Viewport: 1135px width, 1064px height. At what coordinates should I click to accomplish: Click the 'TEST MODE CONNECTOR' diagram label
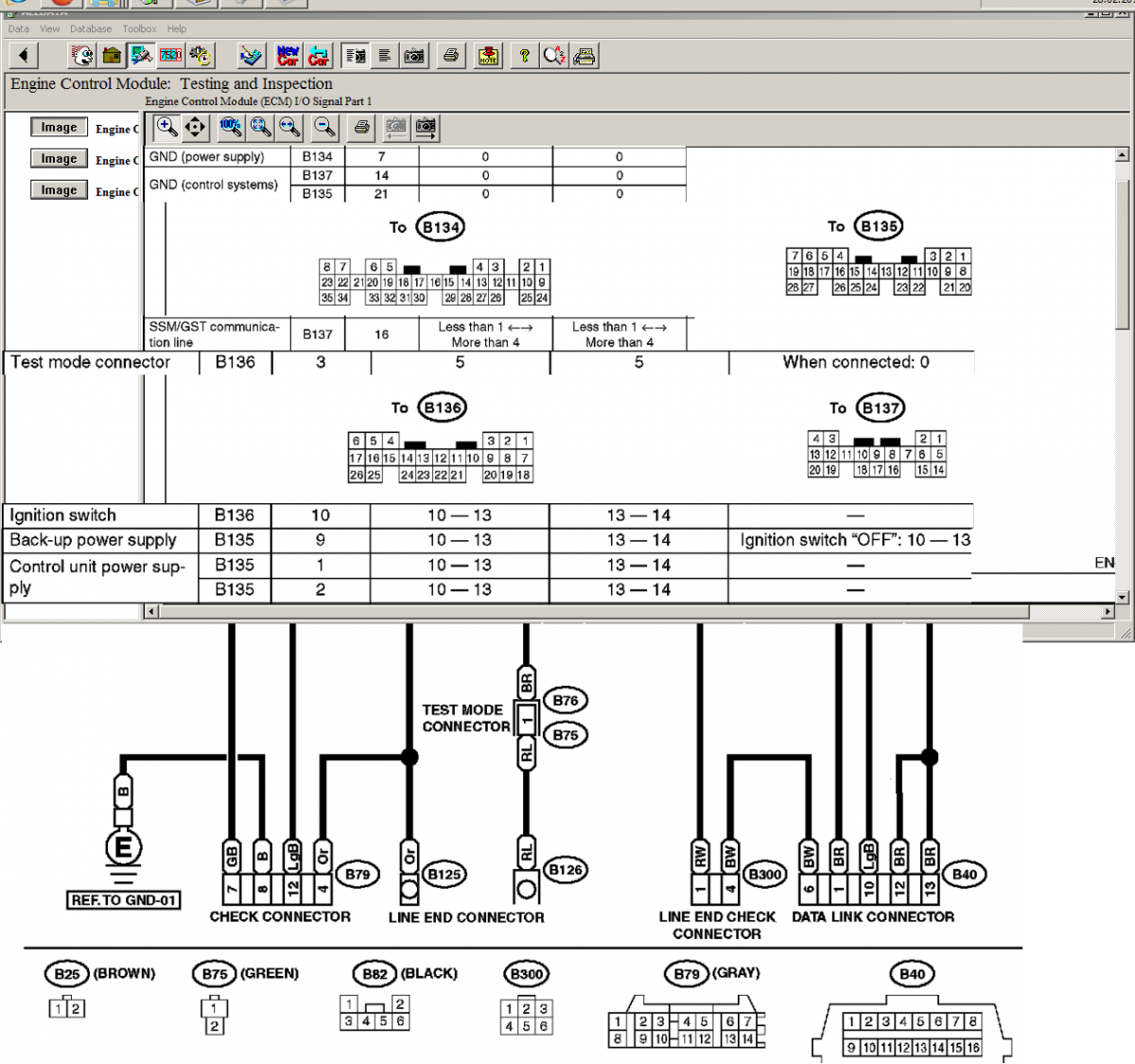point(465,718)
